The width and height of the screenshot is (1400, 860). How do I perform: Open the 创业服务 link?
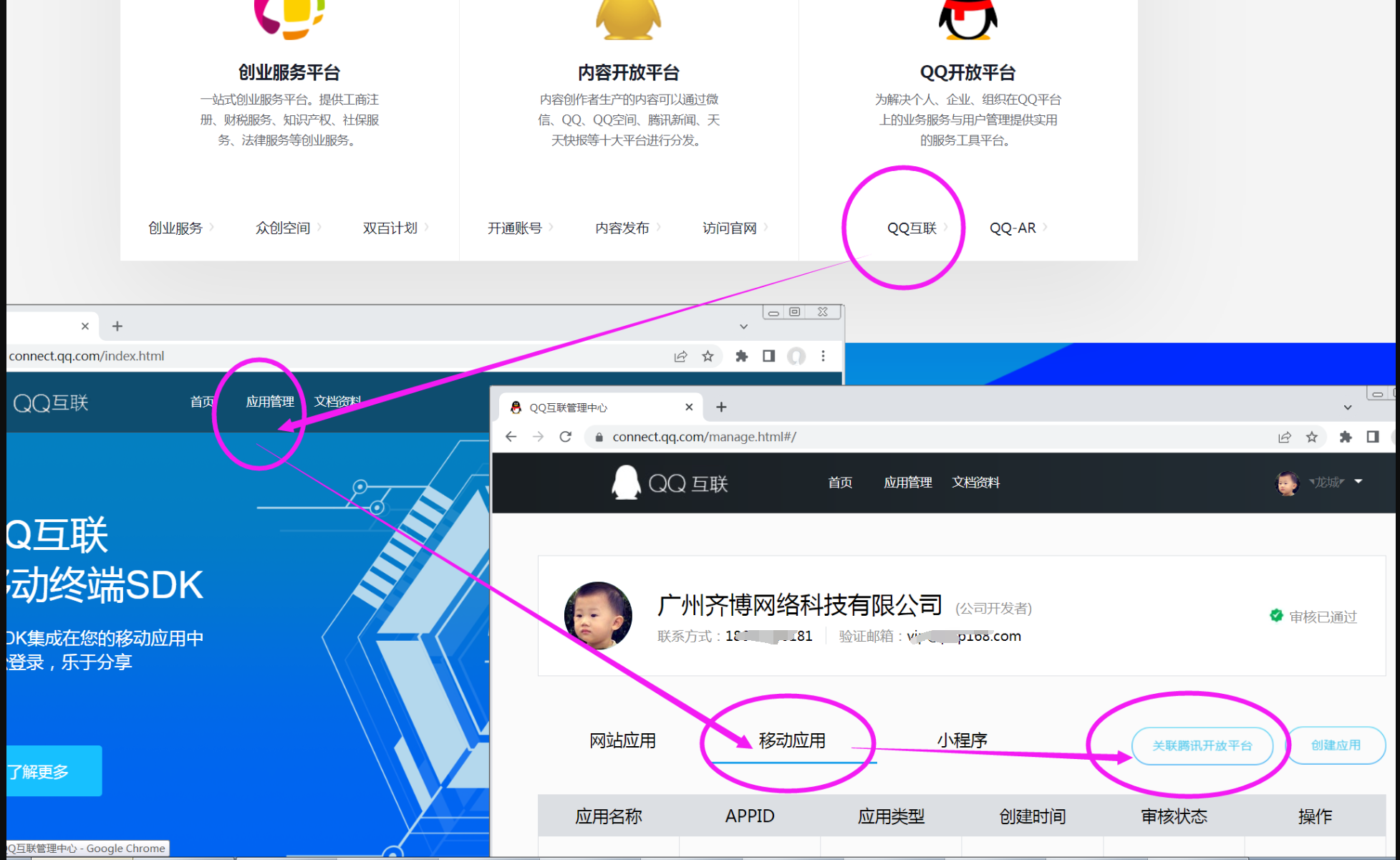click(175, 228)
